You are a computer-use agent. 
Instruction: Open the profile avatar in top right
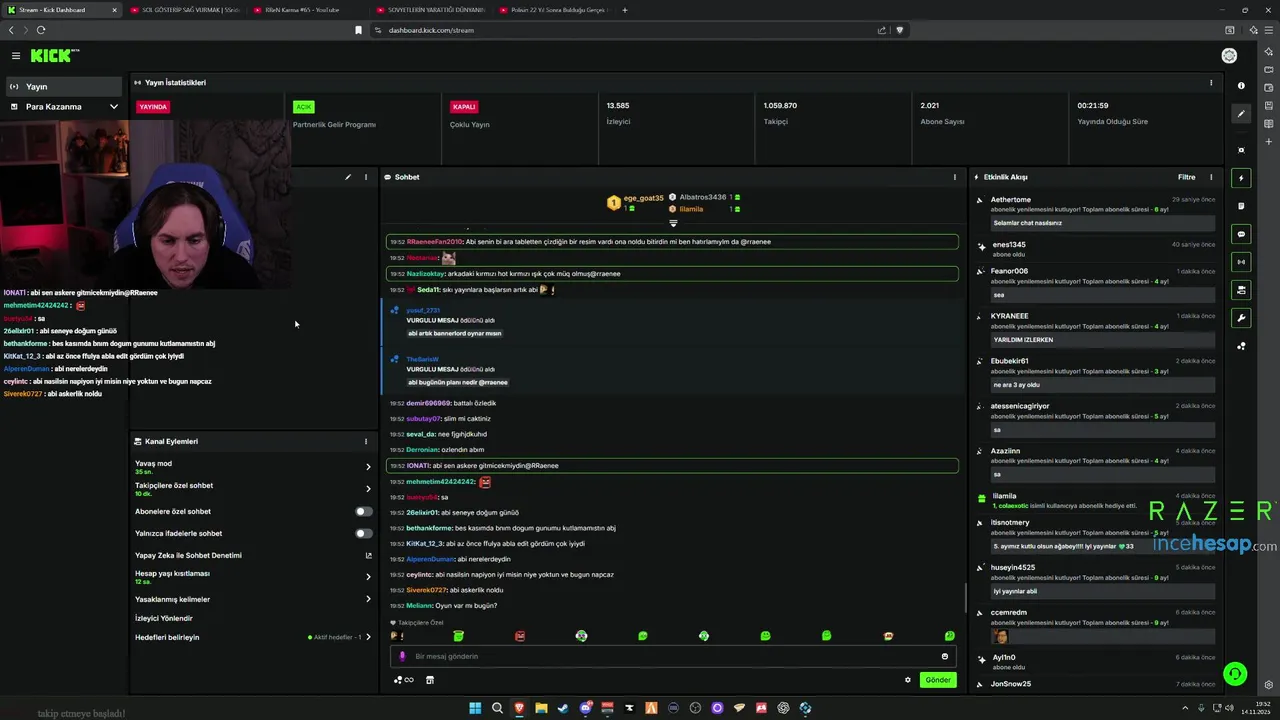(1229, 56)
